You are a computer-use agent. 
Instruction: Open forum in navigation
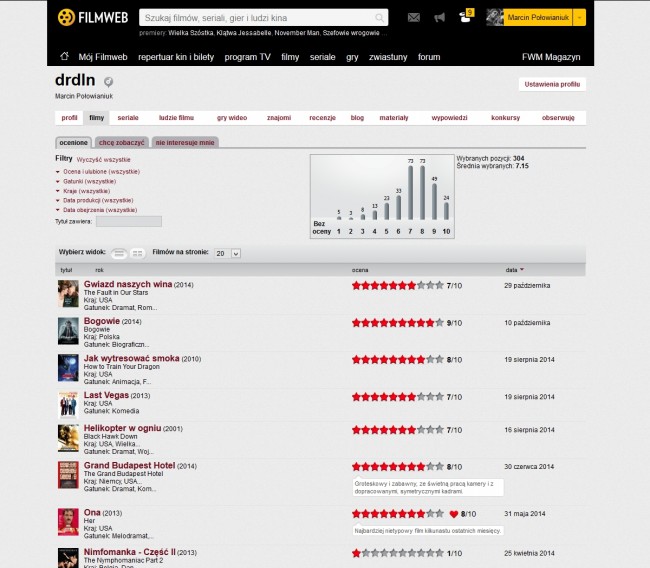[429, 57]
